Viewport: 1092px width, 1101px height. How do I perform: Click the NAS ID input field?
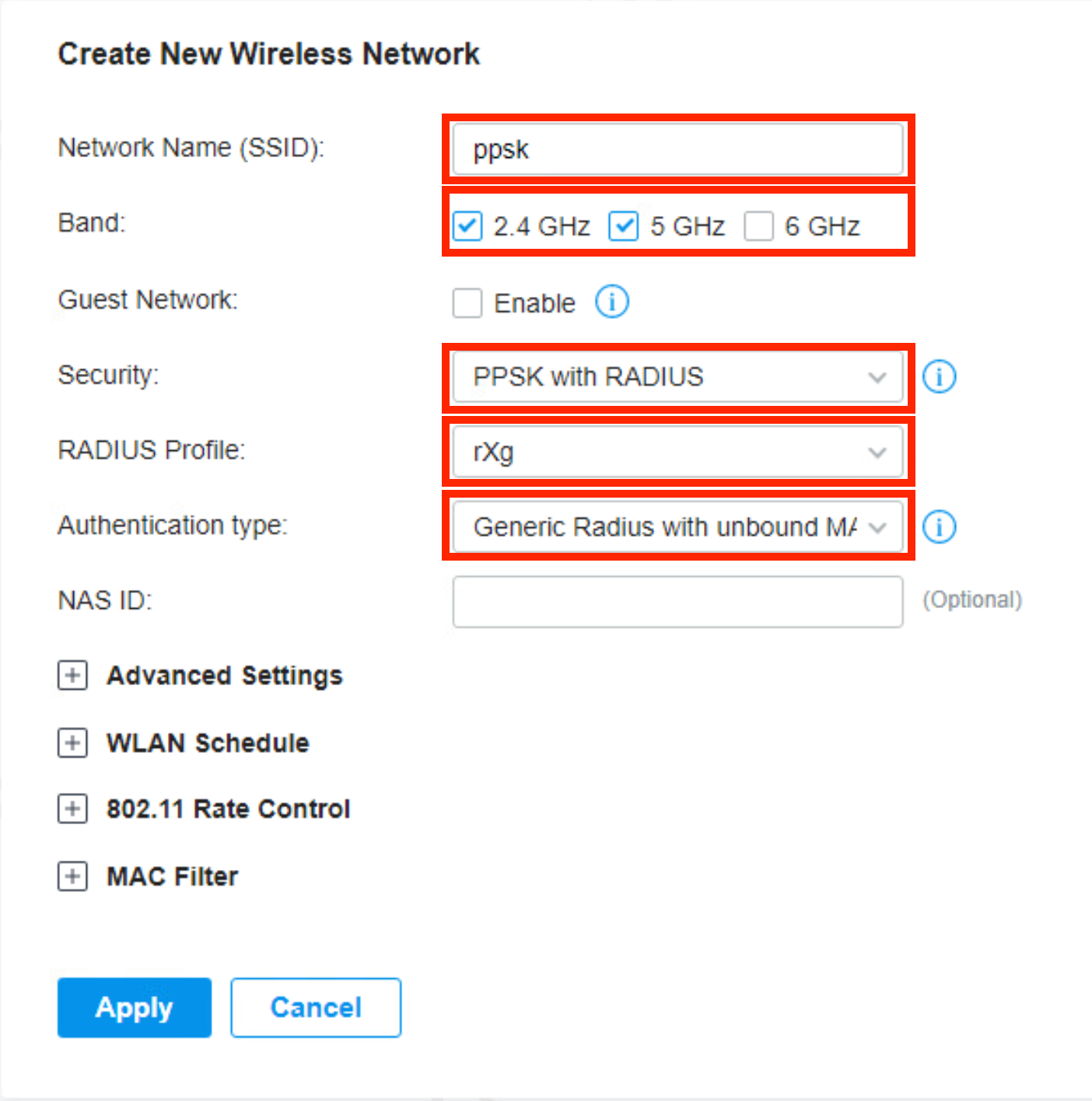click(x=677, y=602)
